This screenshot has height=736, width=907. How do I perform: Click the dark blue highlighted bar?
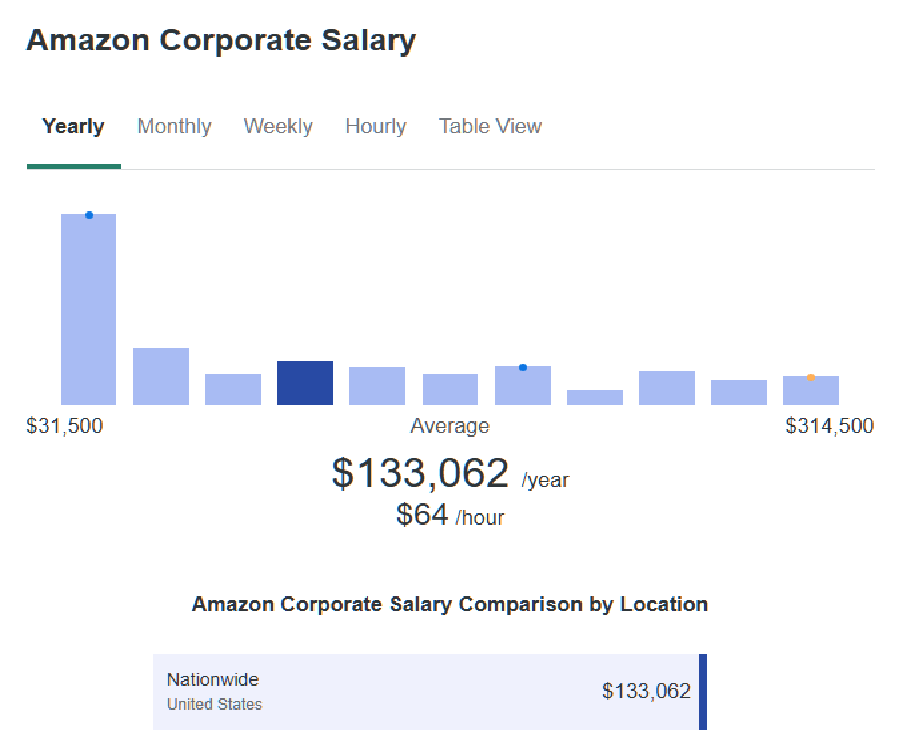305,384
